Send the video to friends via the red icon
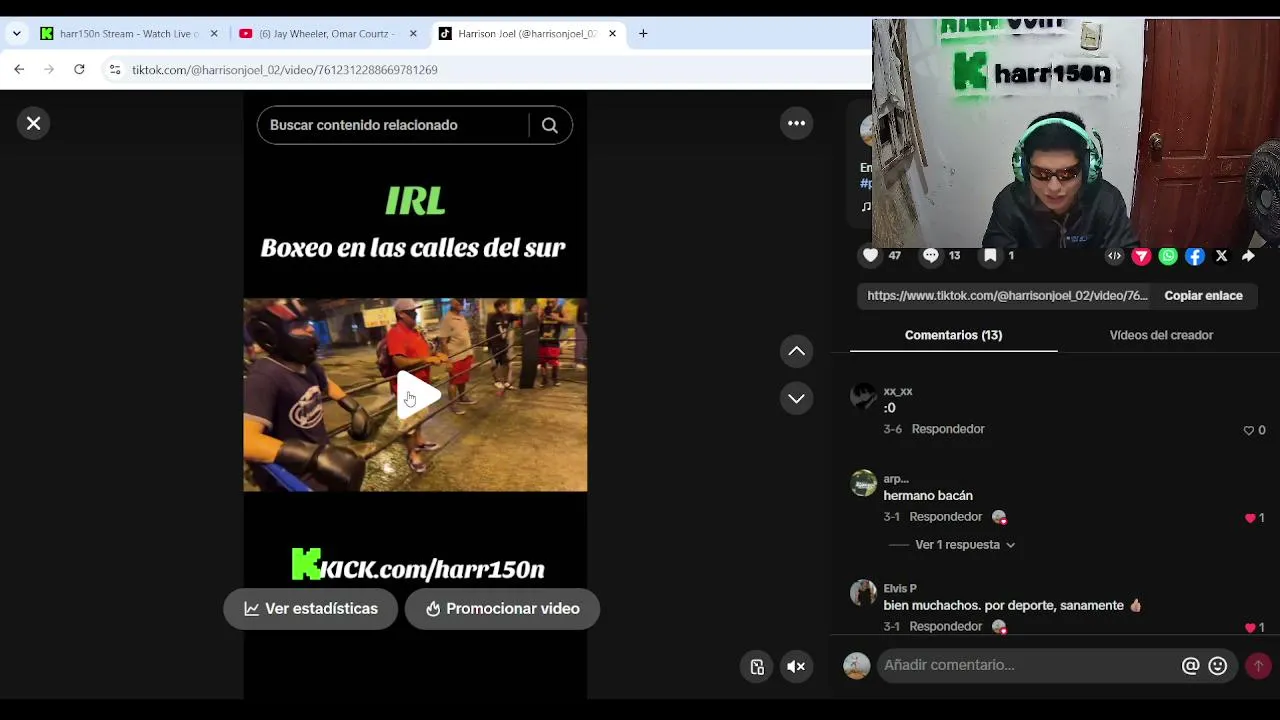Viewport: 1280px width, 720px height. tap(1141, 256)
